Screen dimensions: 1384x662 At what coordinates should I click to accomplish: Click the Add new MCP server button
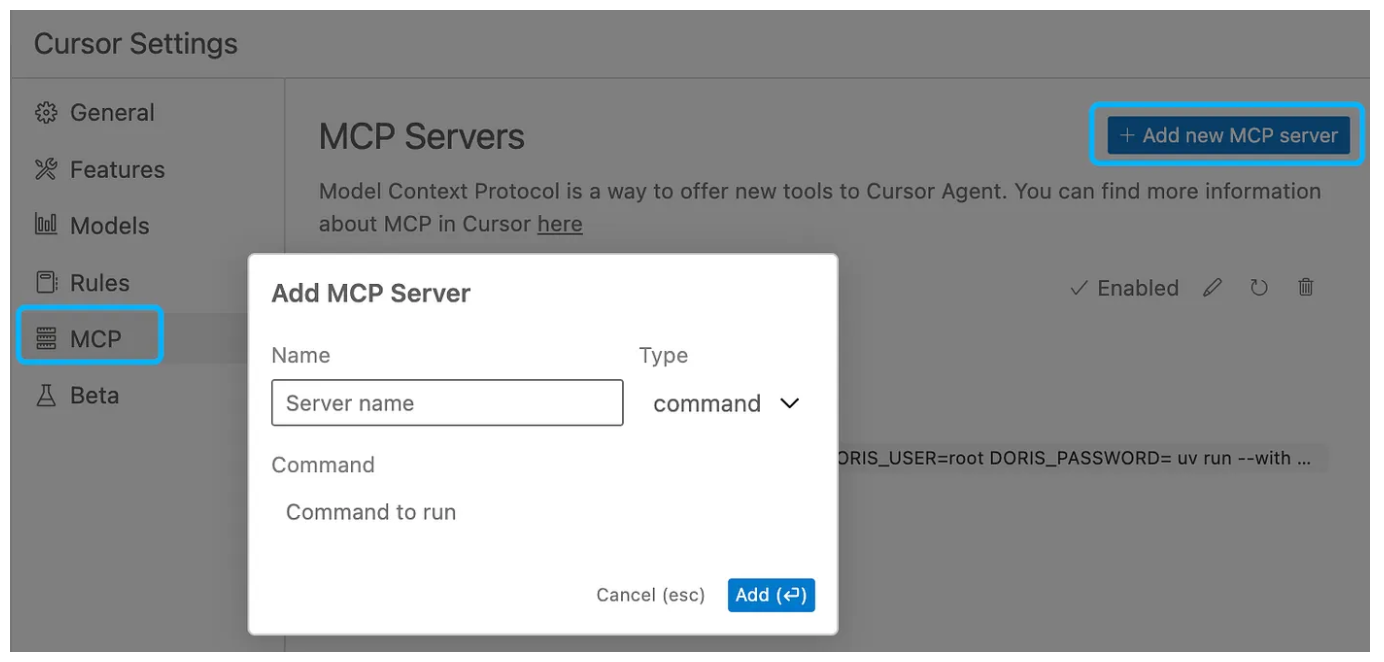pos(1228,136)
